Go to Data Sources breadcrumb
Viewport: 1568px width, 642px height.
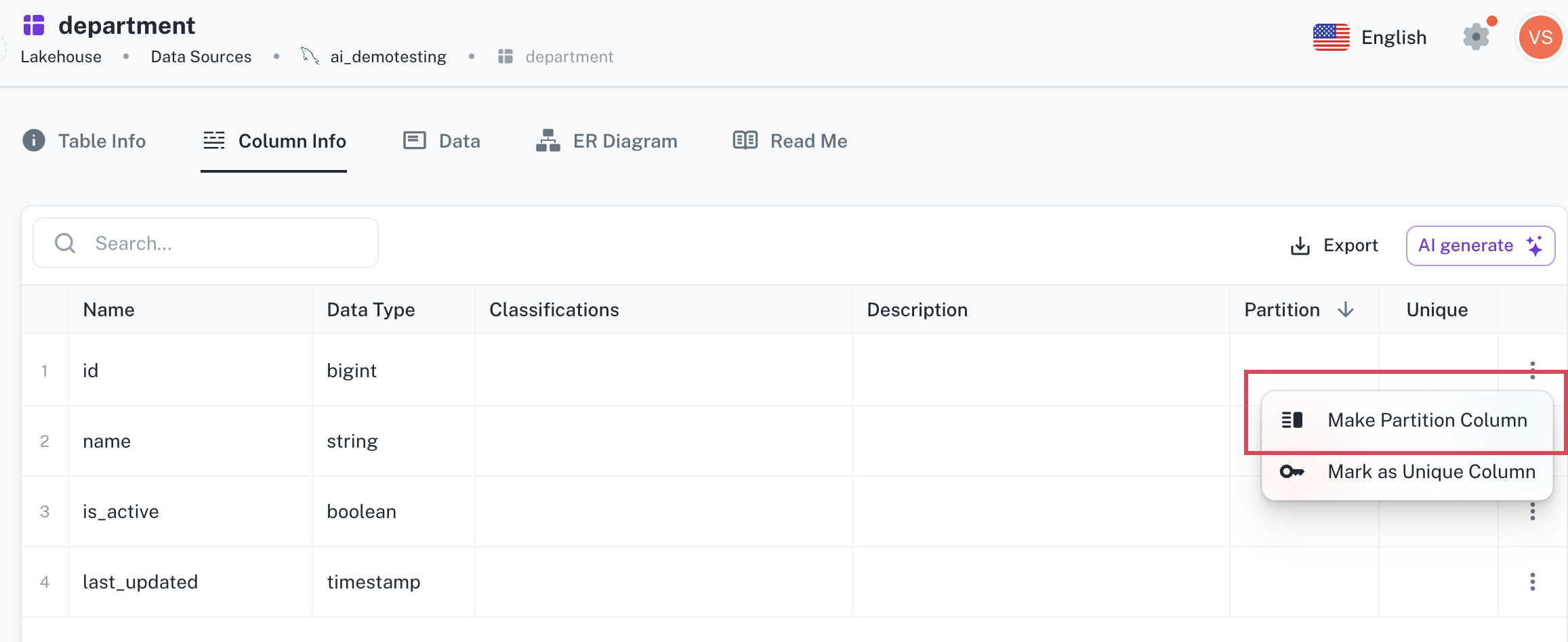201,57
